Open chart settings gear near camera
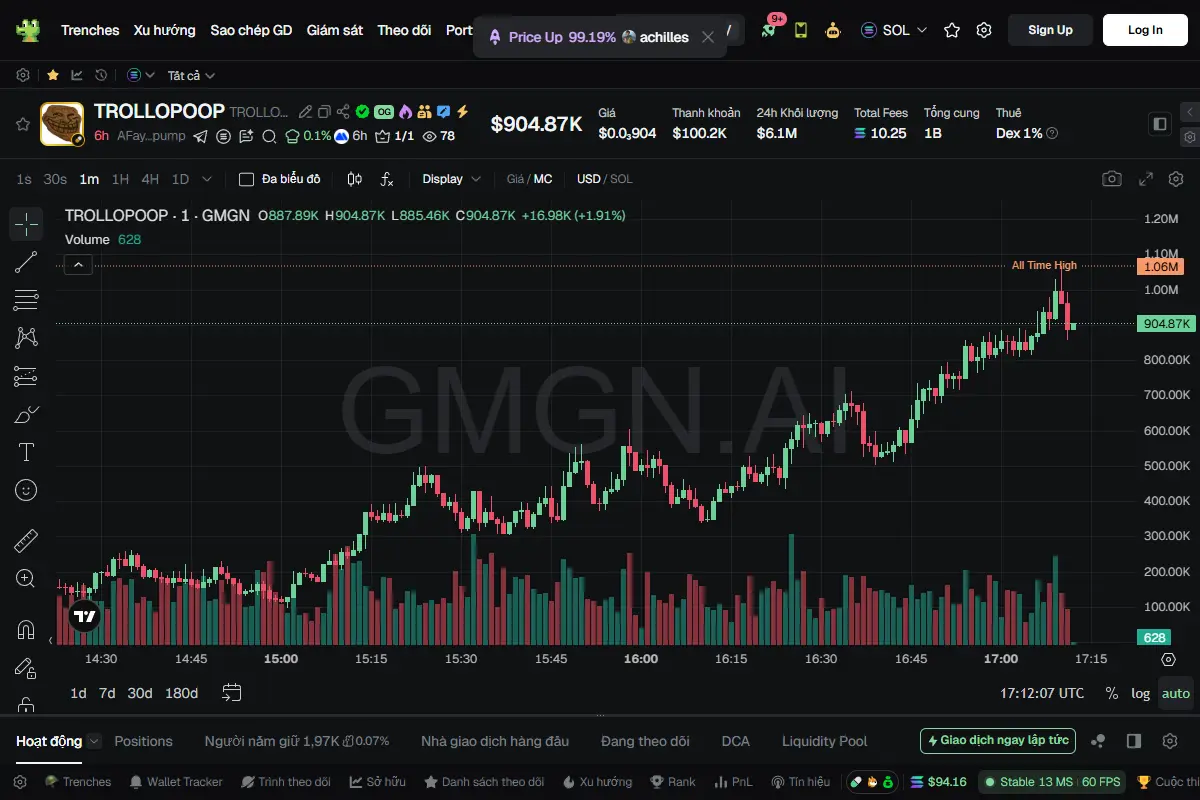 [1176, 179]
